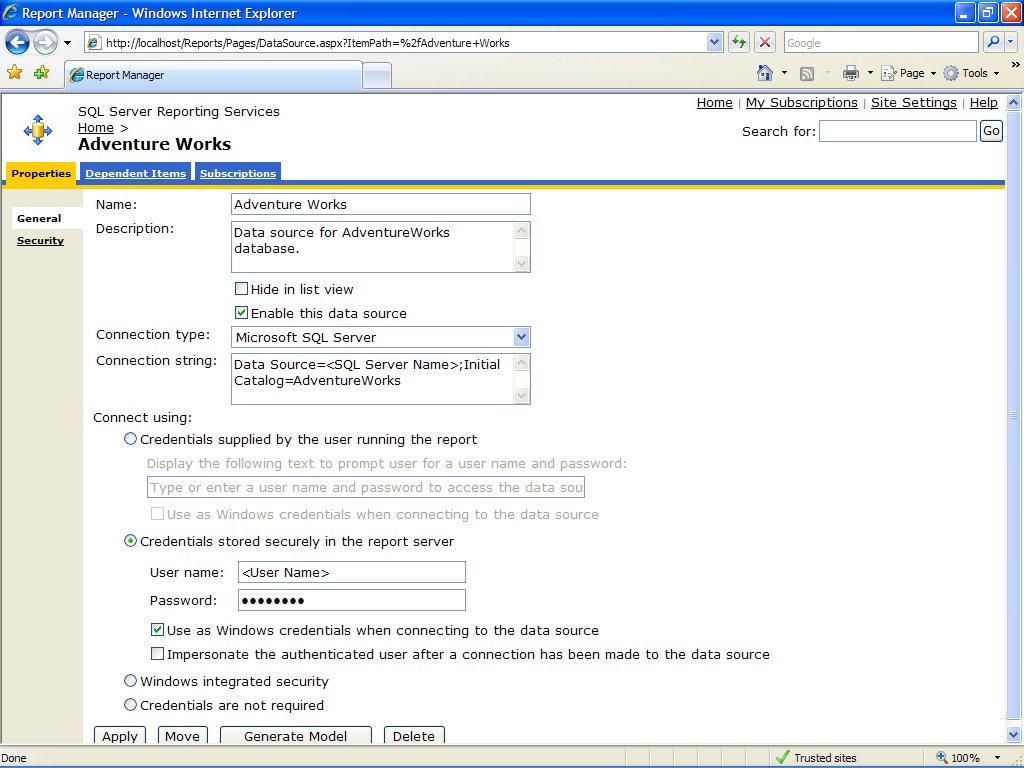This screenshot has width=1024, height=768.
Task: Click the browser Home page icon
Action: pyautogui.click(x=765, y=73)
